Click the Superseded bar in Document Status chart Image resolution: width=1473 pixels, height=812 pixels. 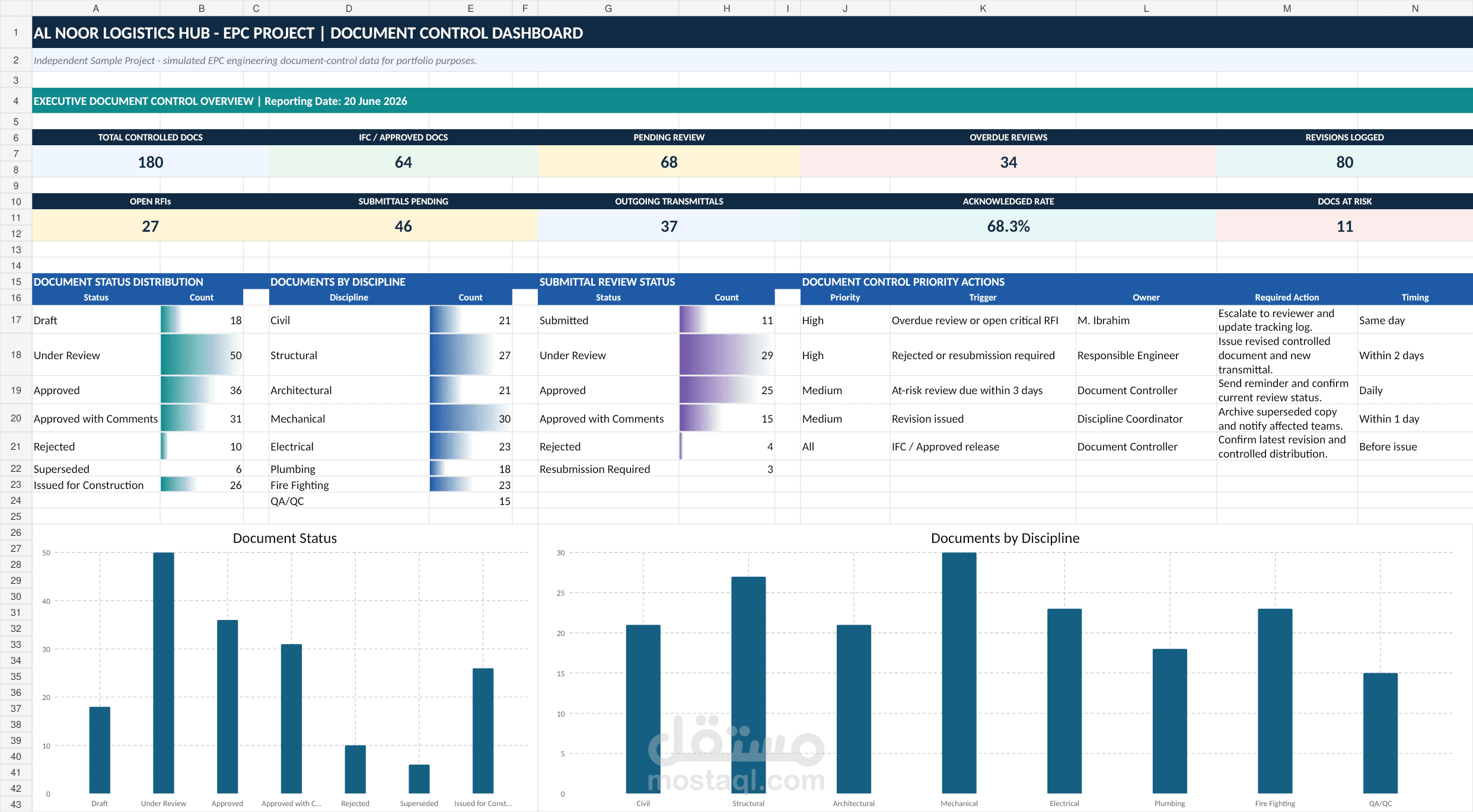click(419, 779)
